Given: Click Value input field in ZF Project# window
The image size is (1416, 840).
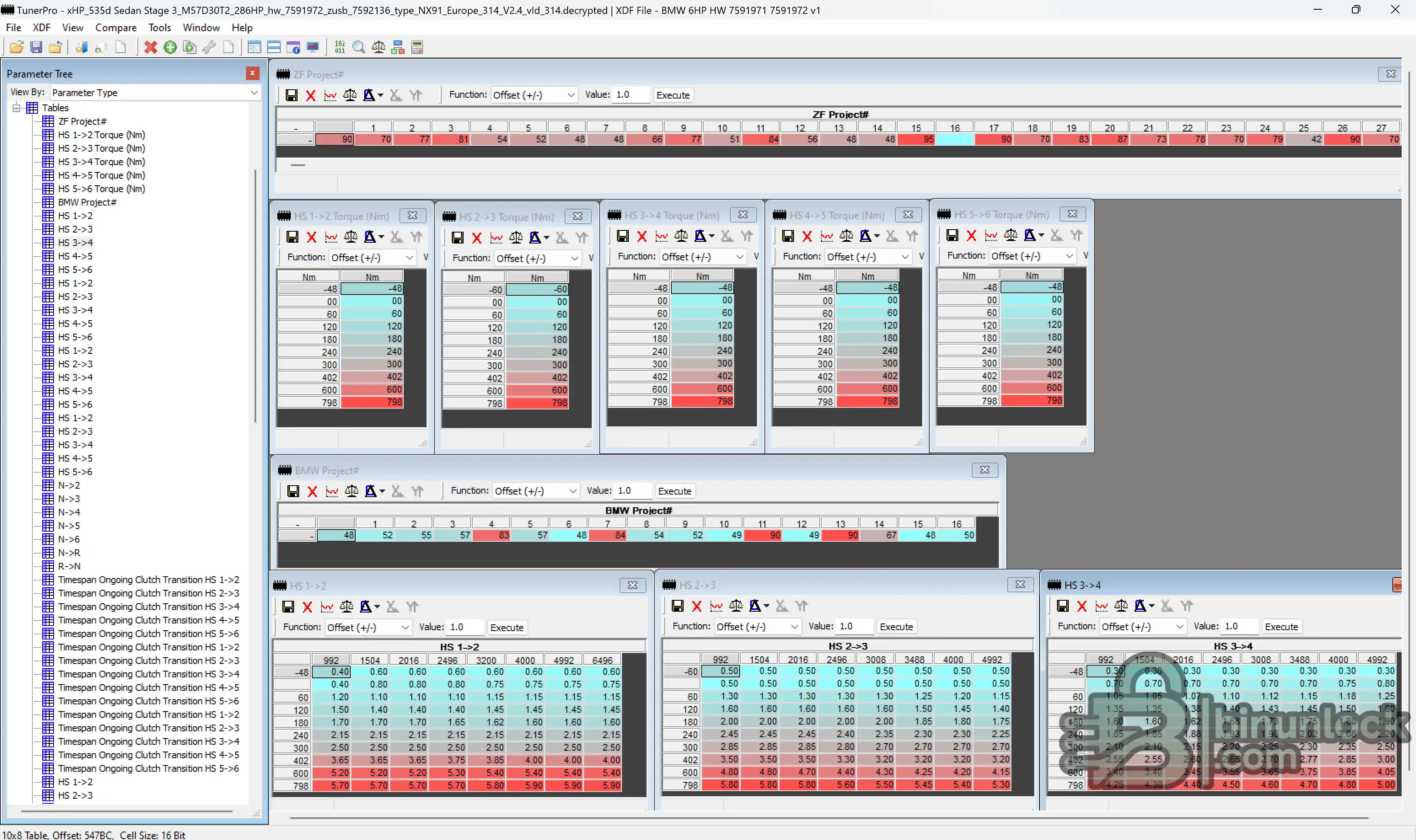Looking at the screenshot, I should tap(630, 95).
